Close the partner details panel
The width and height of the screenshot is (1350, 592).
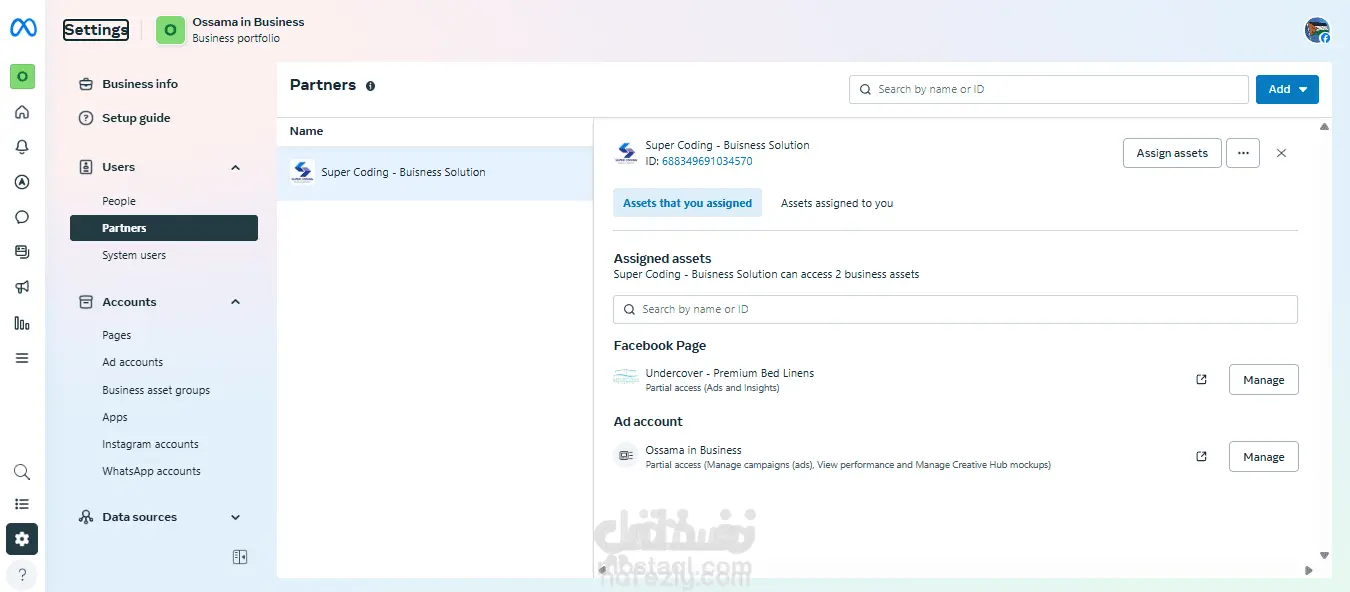(x=1281, y=153)
